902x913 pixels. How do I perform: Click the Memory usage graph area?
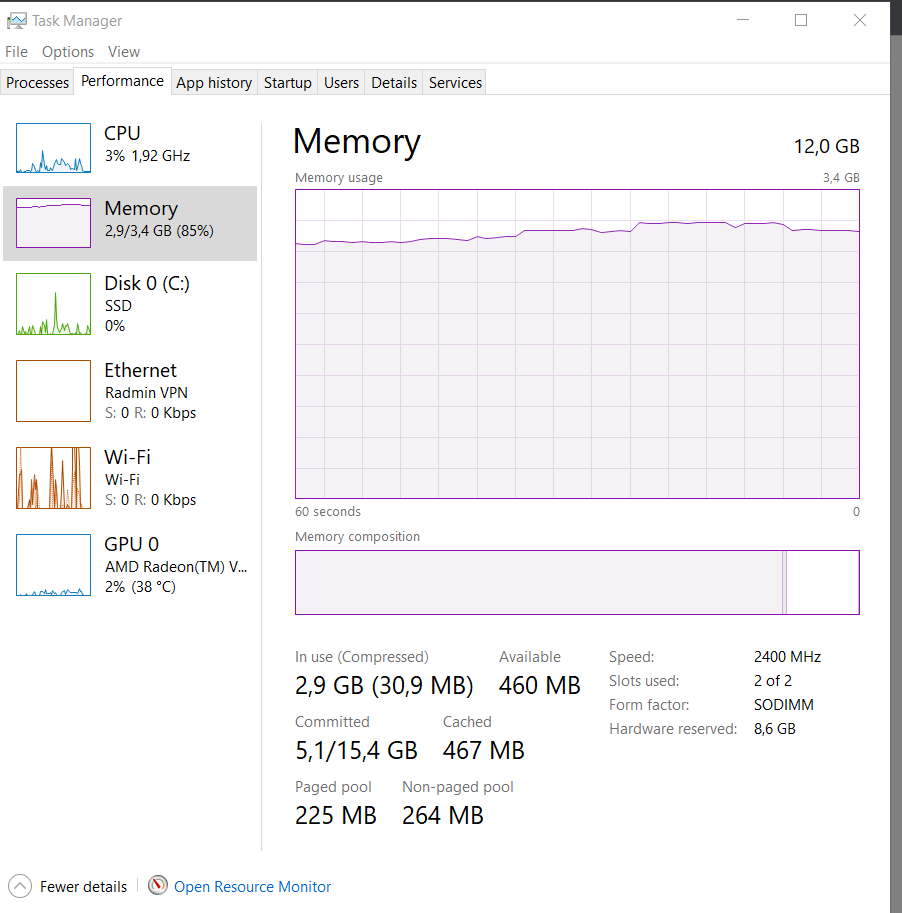577,344
